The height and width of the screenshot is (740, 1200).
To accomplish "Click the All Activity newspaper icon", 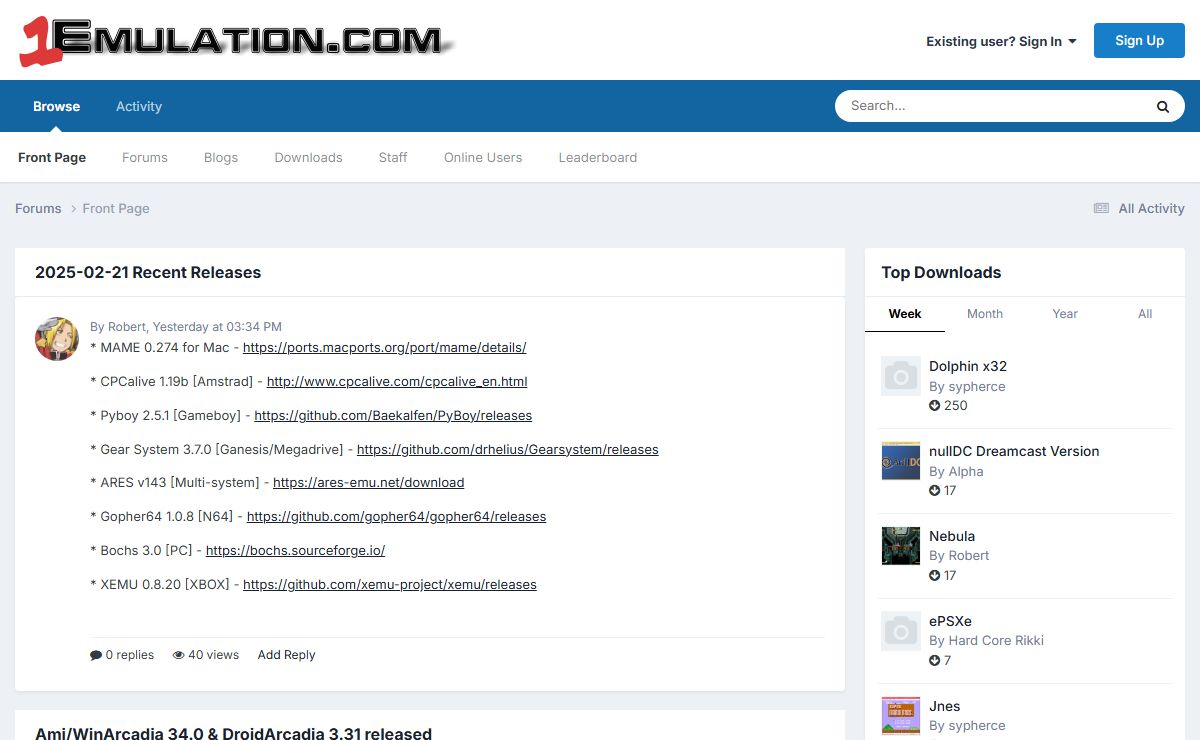I will coord(1101,208).
